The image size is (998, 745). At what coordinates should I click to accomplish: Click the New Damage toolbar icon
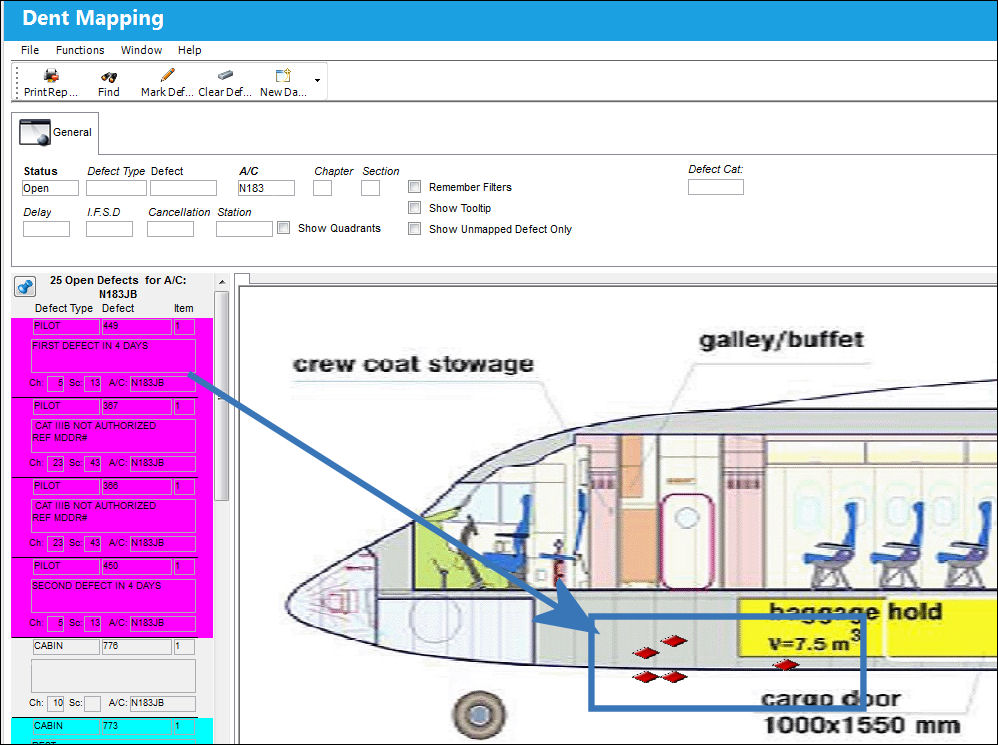[x=283, y=76]
